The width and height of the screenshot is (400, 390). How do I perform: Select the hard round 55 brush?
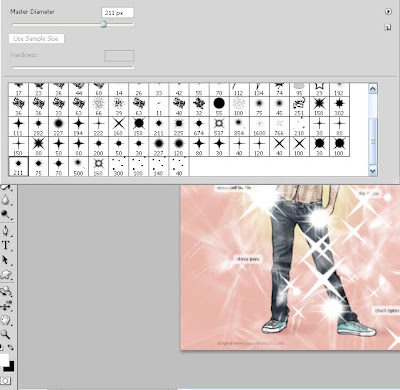pyautogui.click(x=219, y=106)
